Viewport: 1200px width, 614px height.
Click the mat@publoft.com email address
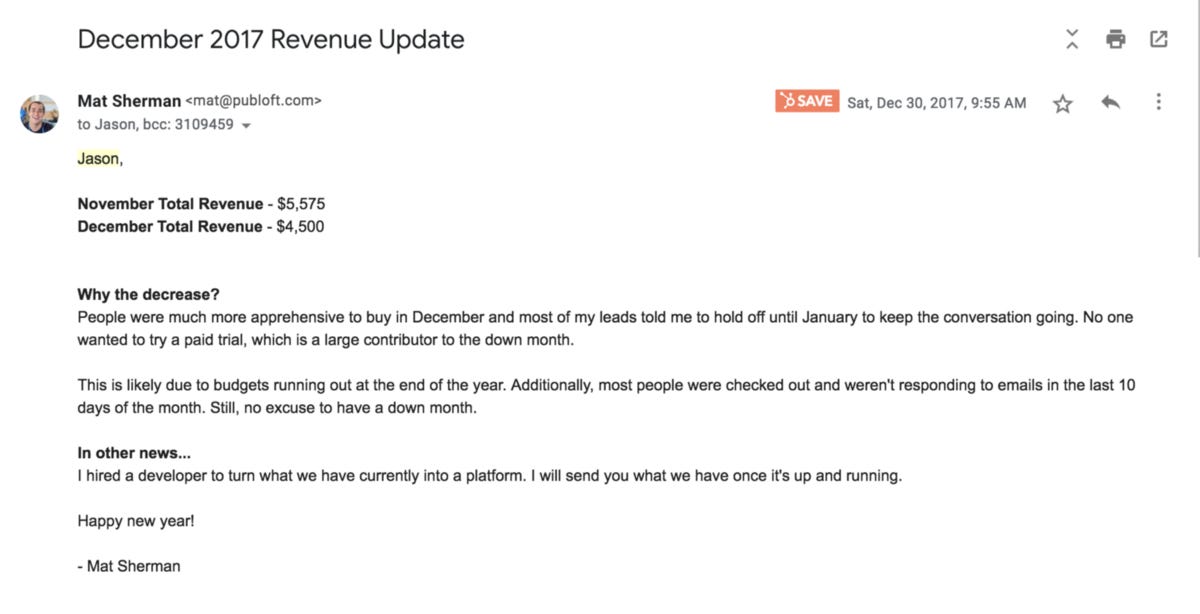click(254, 101)
